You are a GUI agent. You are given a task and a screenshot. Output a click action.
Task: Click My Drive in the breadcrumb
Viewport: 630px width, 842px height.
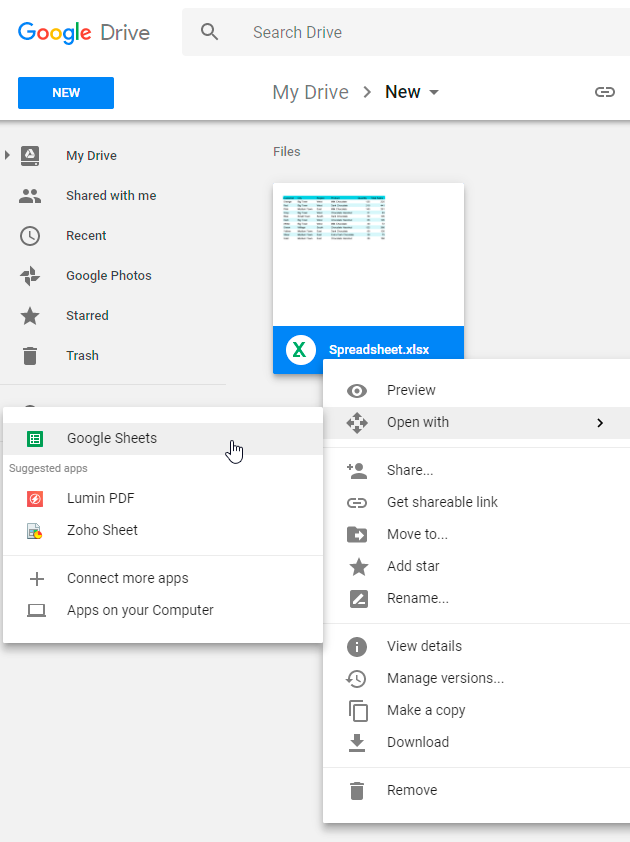coord(310,92)
